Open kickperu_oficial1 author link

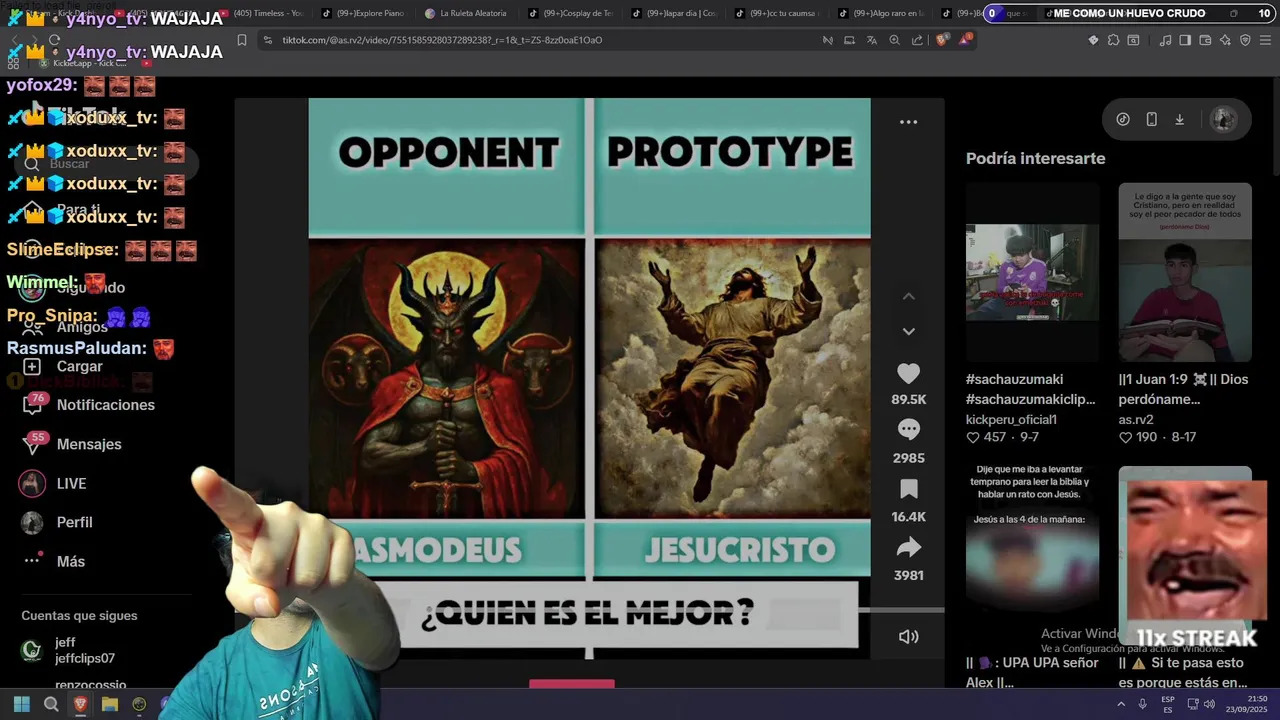coord(1011,420)
